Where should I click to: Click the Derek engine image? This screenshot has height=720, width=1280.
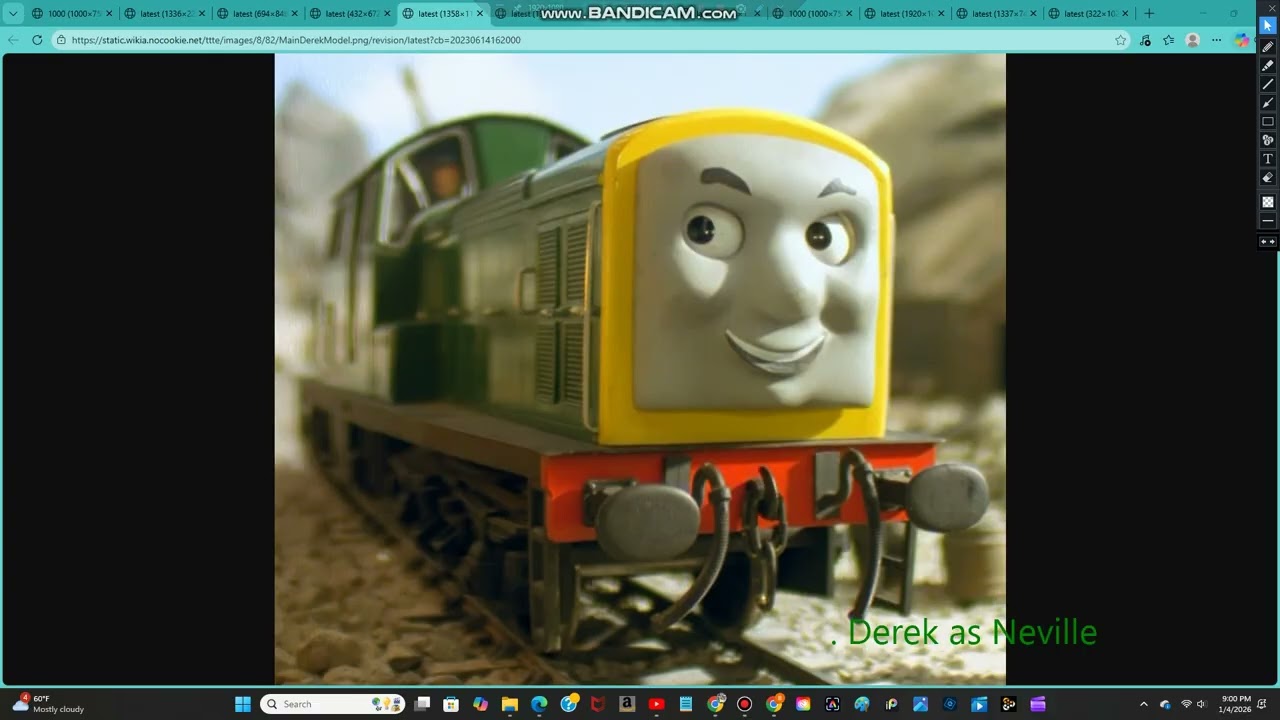pos(640,369)
